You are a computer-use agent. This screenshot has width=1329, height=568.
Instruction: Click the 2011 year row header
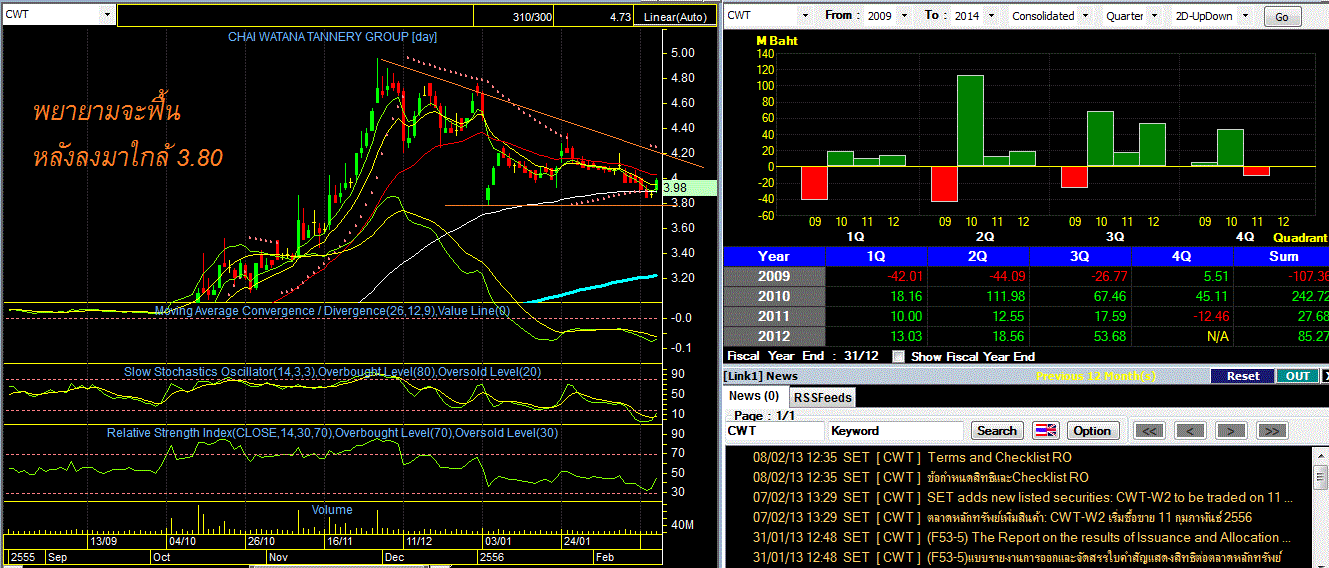coord(774,316)
